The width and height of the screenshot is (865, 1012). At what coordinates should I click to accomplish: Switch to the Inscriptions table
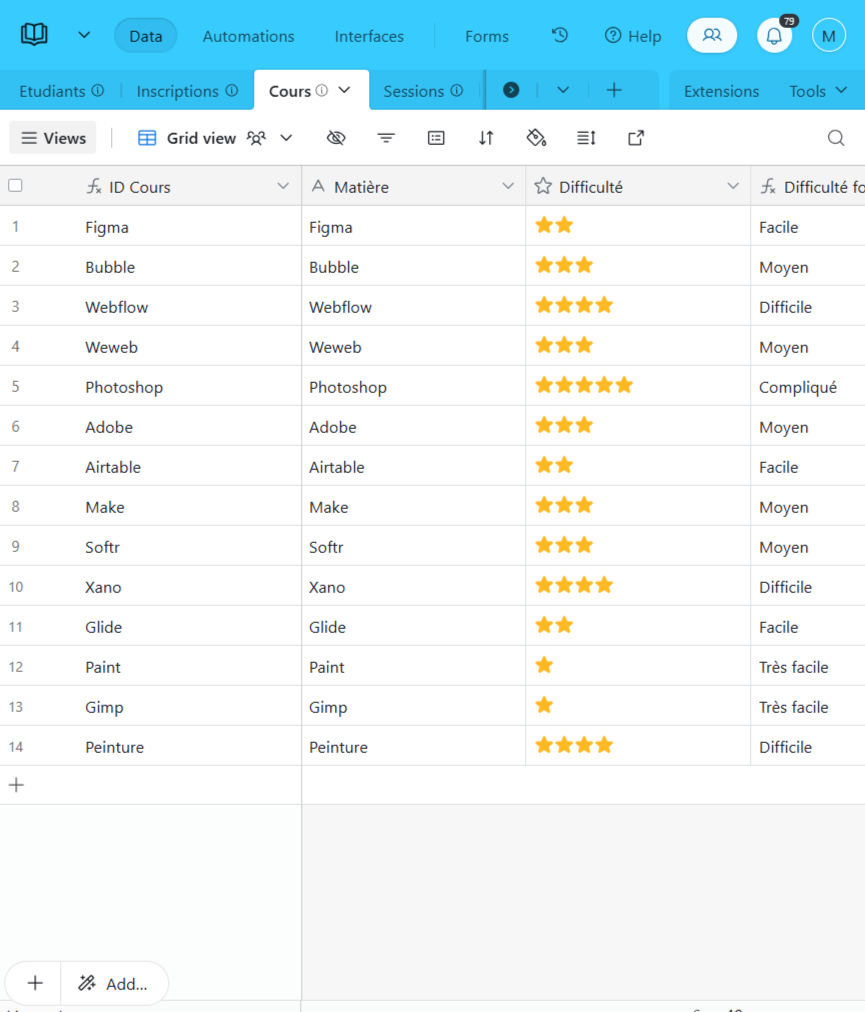pyautogui.click(x=178, y=91)
